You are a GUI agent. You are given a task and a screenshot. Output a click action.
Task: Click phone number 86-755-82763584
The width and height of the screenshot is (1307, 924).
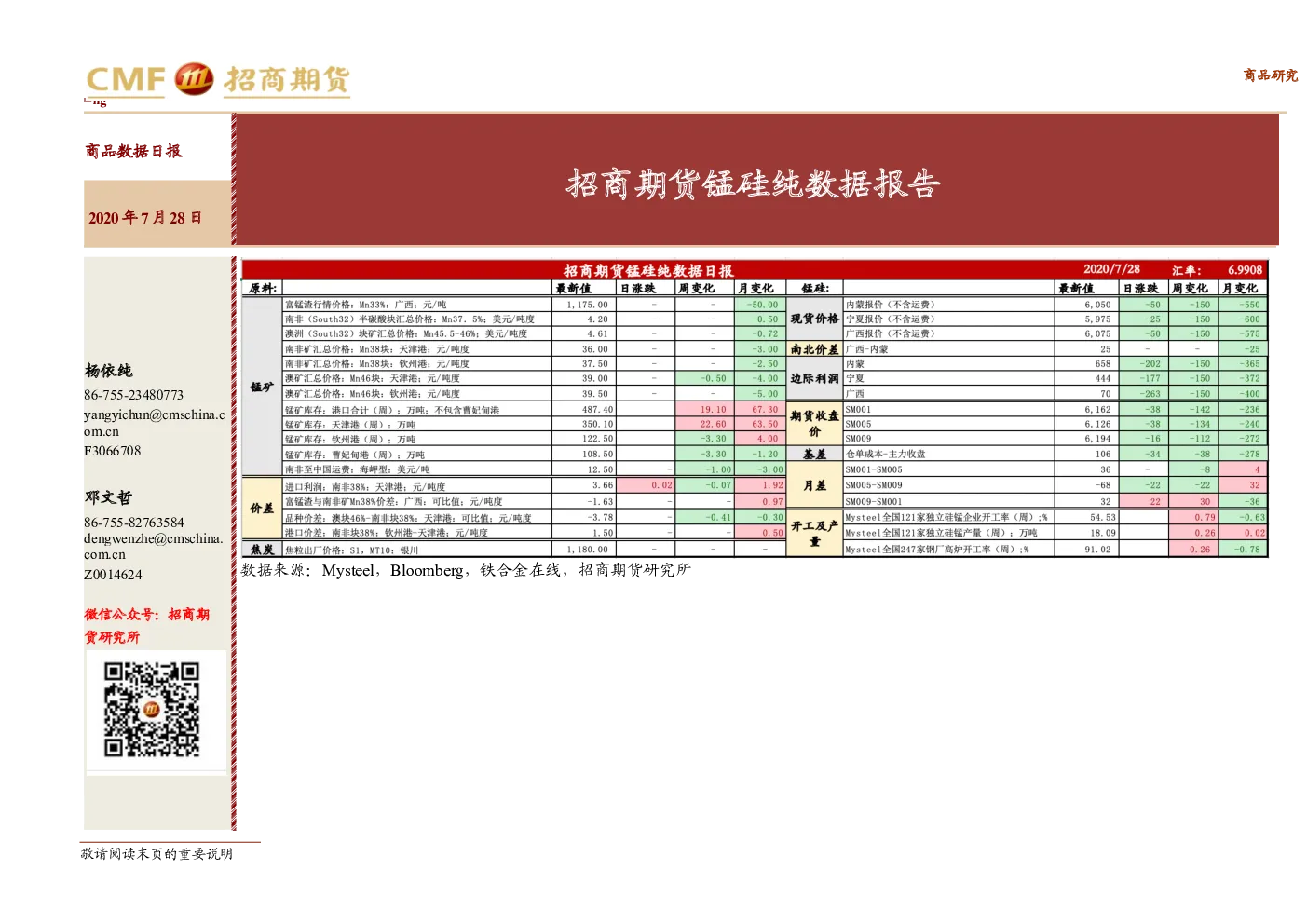tap(133, 523)
